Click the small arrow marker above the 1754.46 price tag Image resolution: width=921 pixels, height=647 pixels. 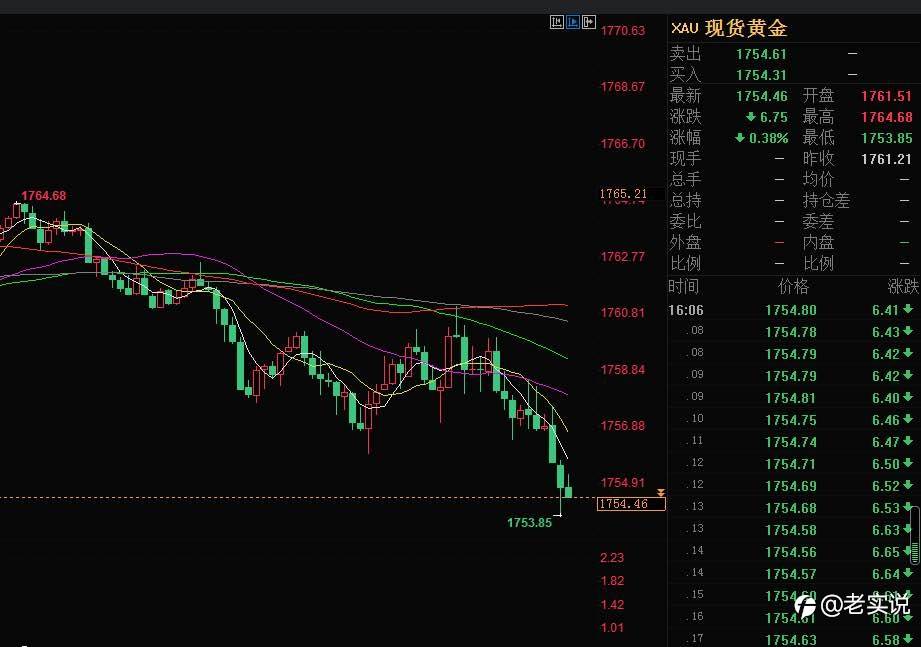661,493
